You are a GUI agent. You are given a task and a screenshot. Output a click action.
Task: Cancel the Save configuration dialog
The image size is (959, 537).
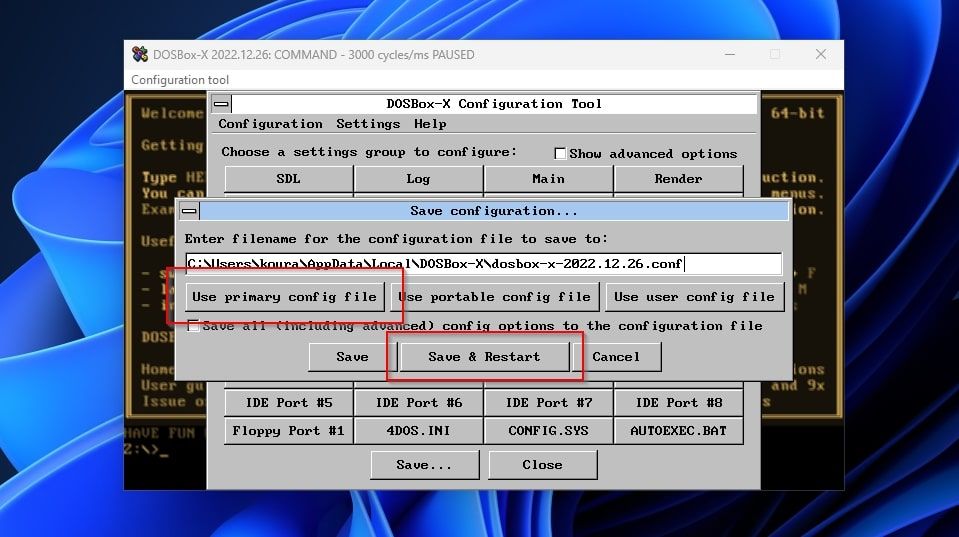[x=617, y=357]
